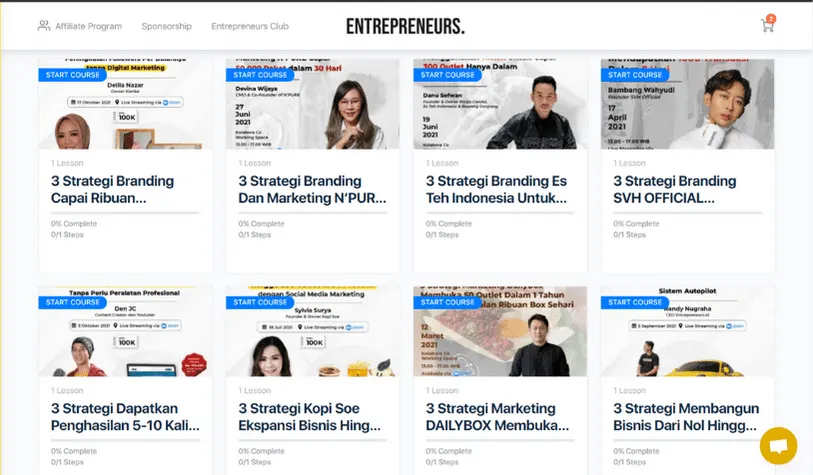Screen dimensions: 813x475
Task: Start course on Sylvia Surya card
Action: click(x=260, y=302)
